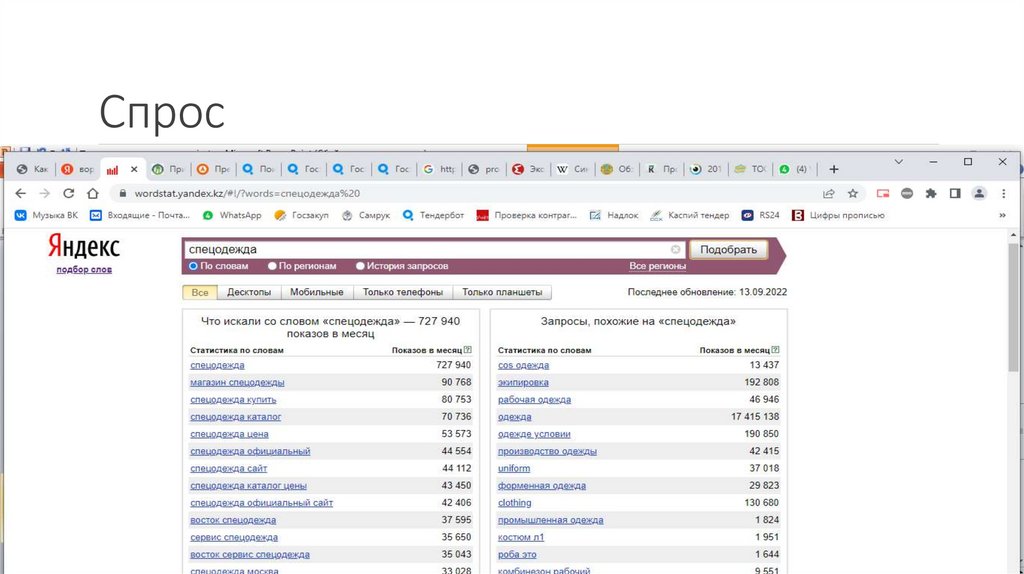Image resolution: width=1024 pixels, height=574 pixels.
Task: Open the home page icon
Action: (93, 193)
